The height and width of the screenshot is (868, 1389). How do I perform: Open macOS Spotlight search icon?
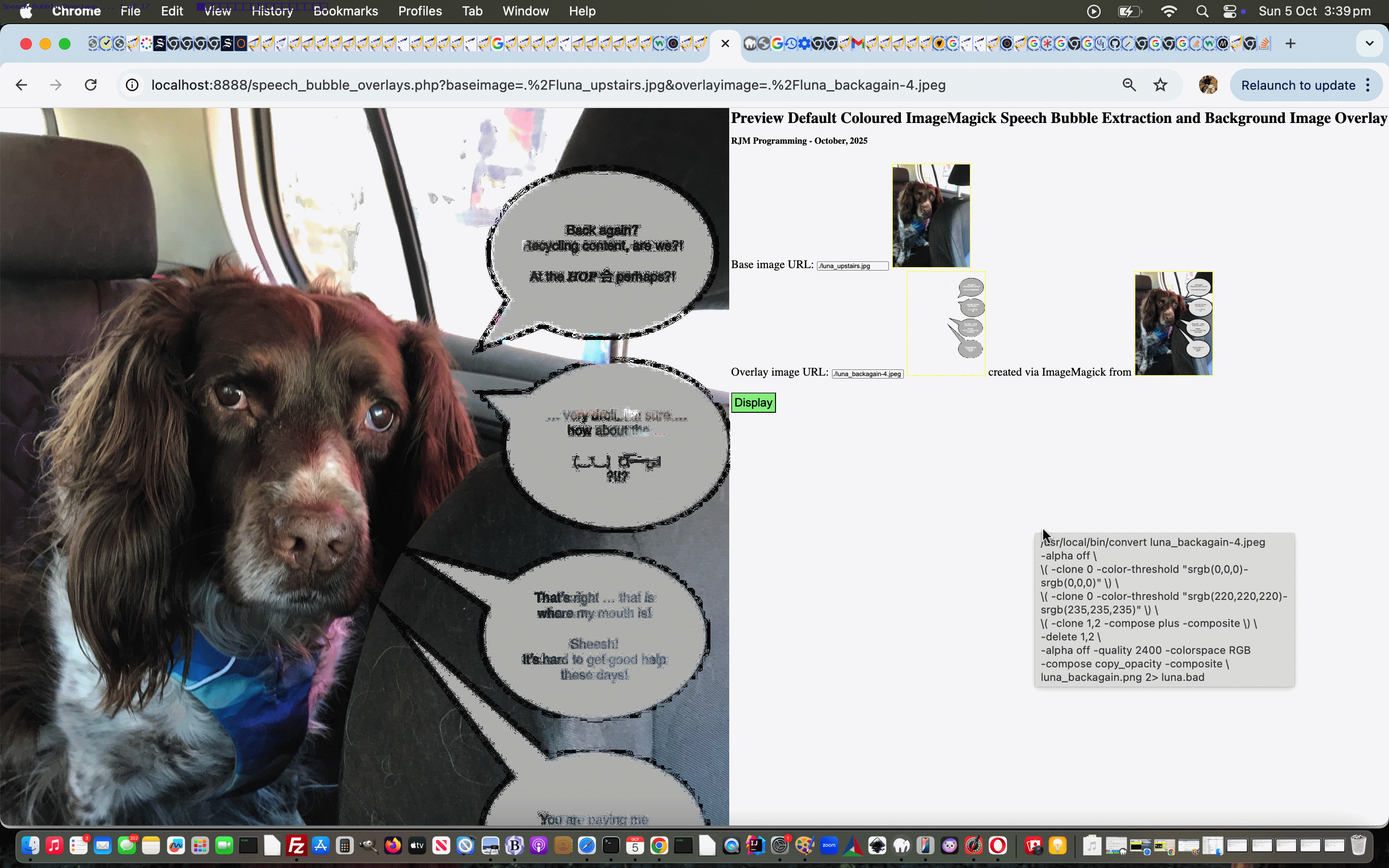[1202, 12]
